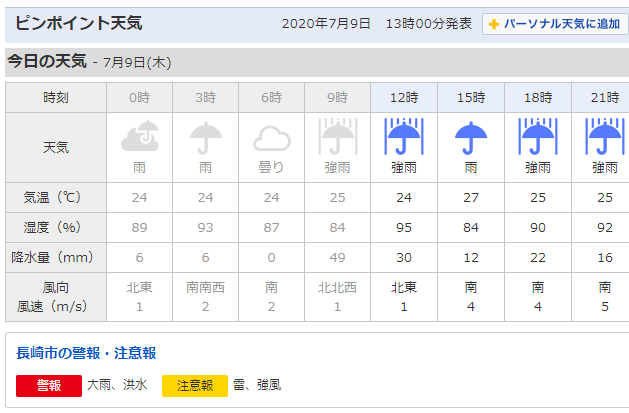Click the 大雨、洪水 warning text

point(117,385)
